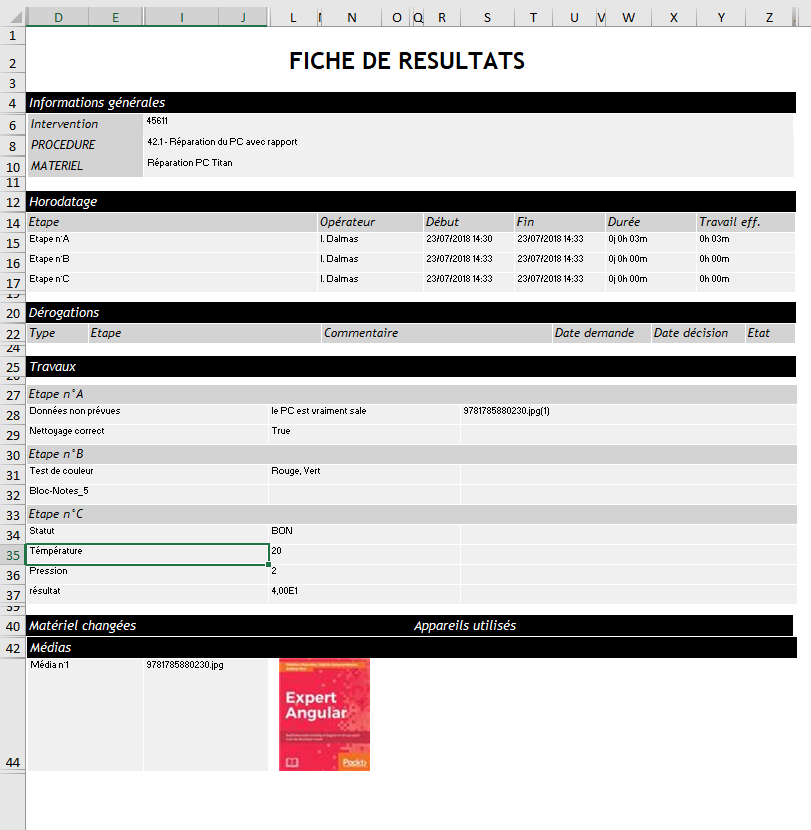
Task: Select file name '9781785880230.jpg' in Médias
Action: pyautogui.click(x=206, y=715)
